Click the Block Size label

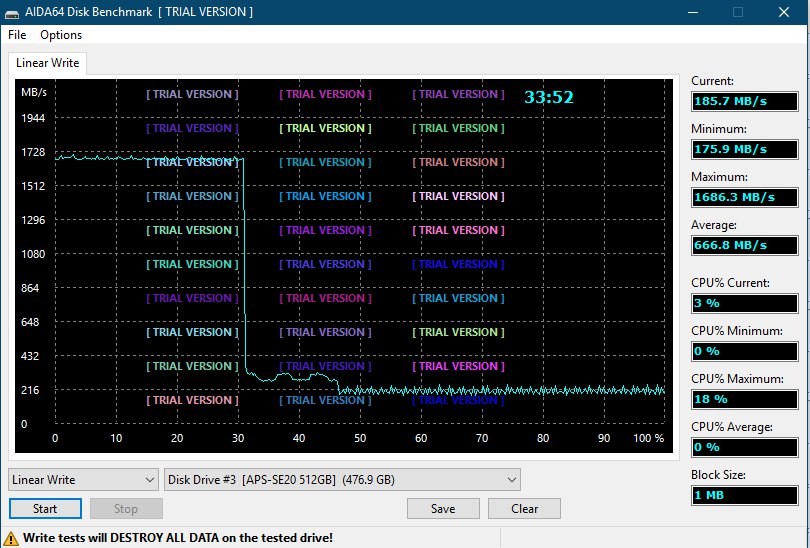pyautogui.click(x=718, y=475)
